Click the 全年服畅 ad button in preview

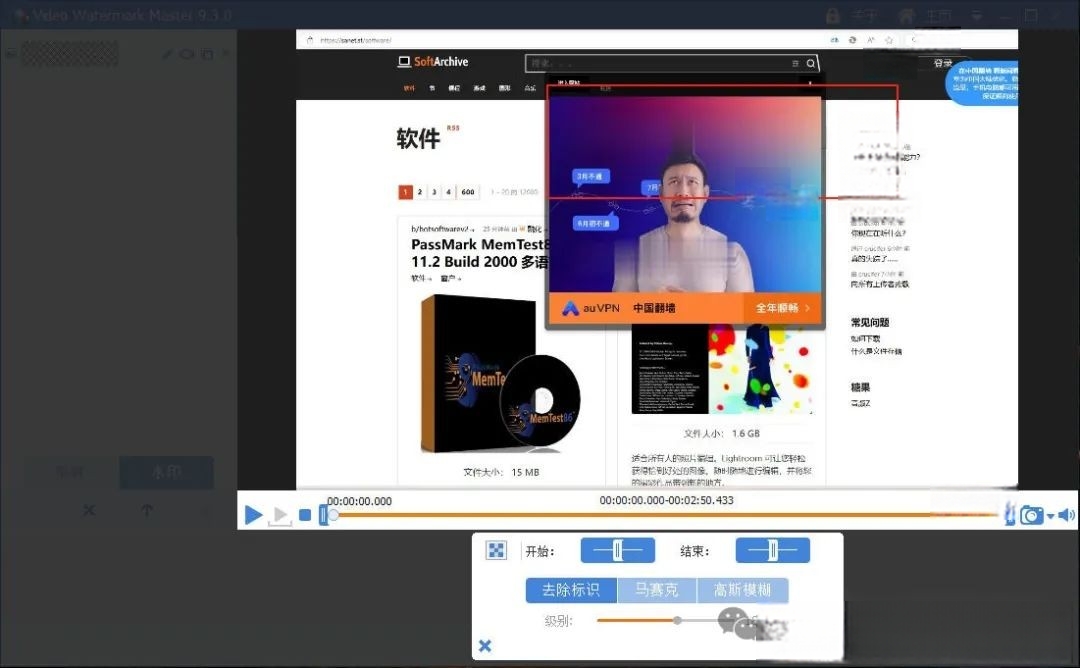[x=783, y=308]
